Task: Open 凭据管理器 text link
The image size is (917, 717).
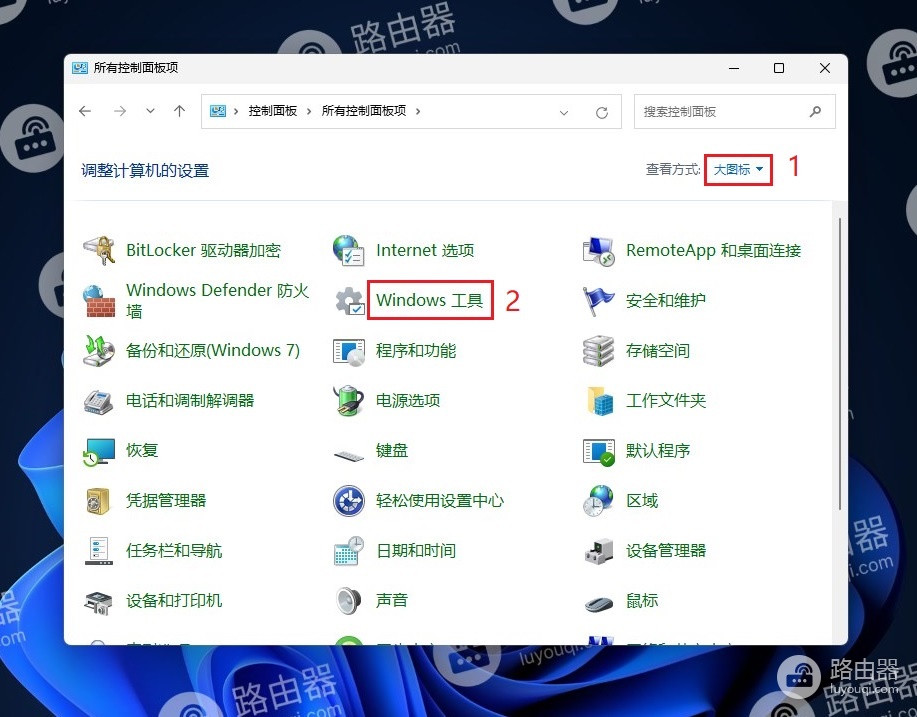Action: coord(166,501)
